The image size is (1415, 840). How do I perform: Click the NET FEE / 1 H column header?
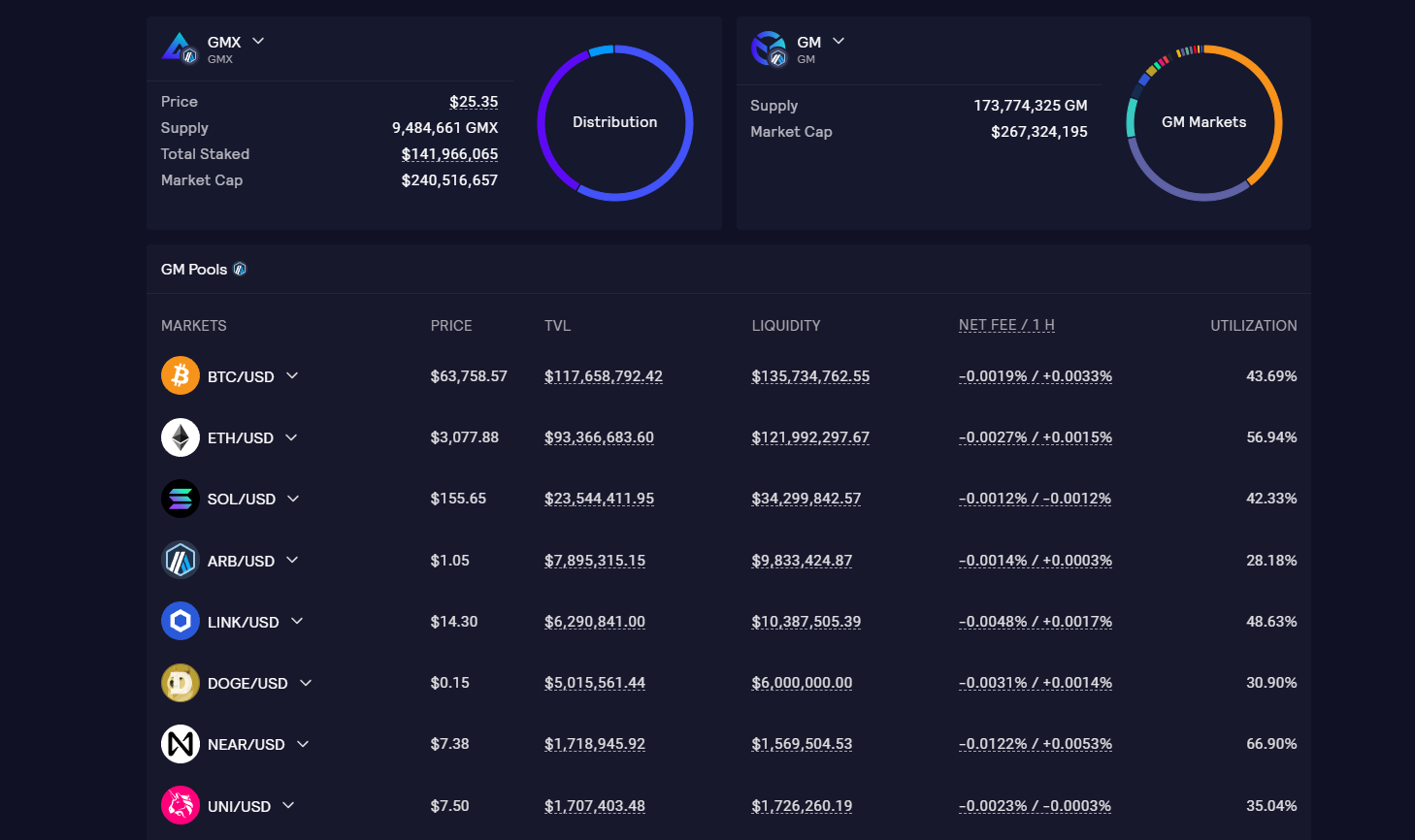[1006, 326]
